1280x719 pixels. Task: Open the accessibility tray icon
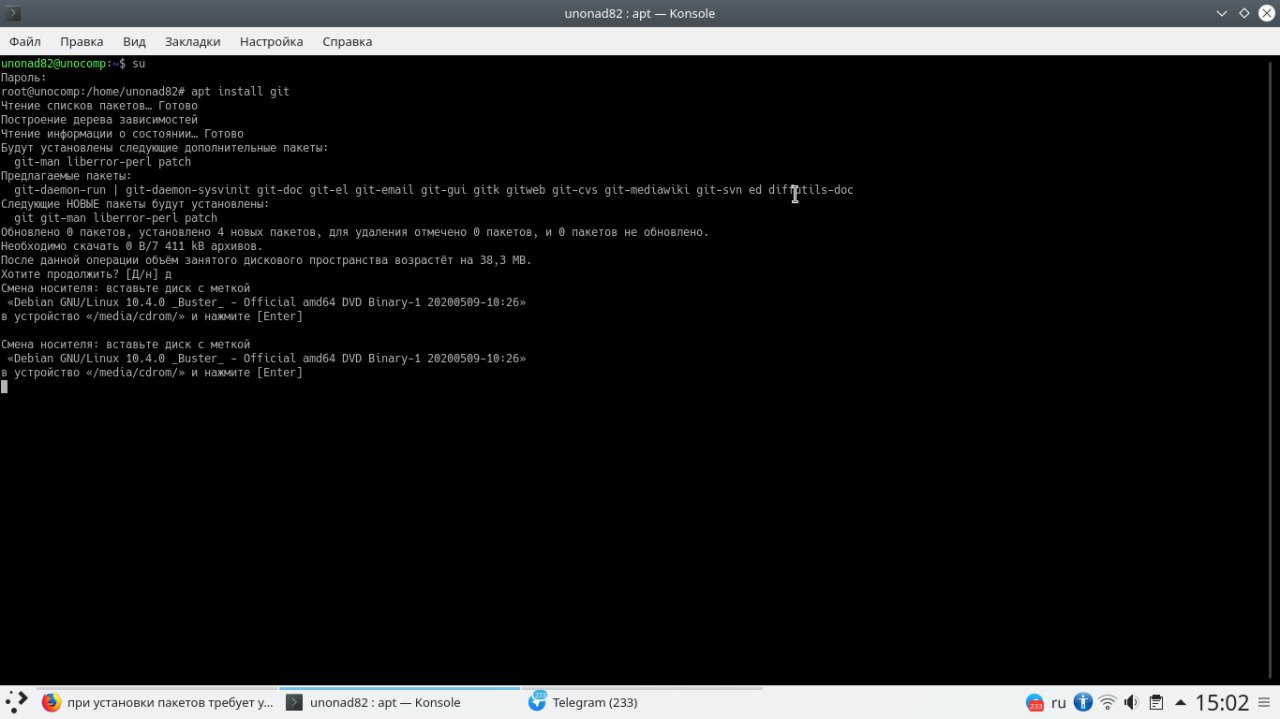coord(1083,702)
